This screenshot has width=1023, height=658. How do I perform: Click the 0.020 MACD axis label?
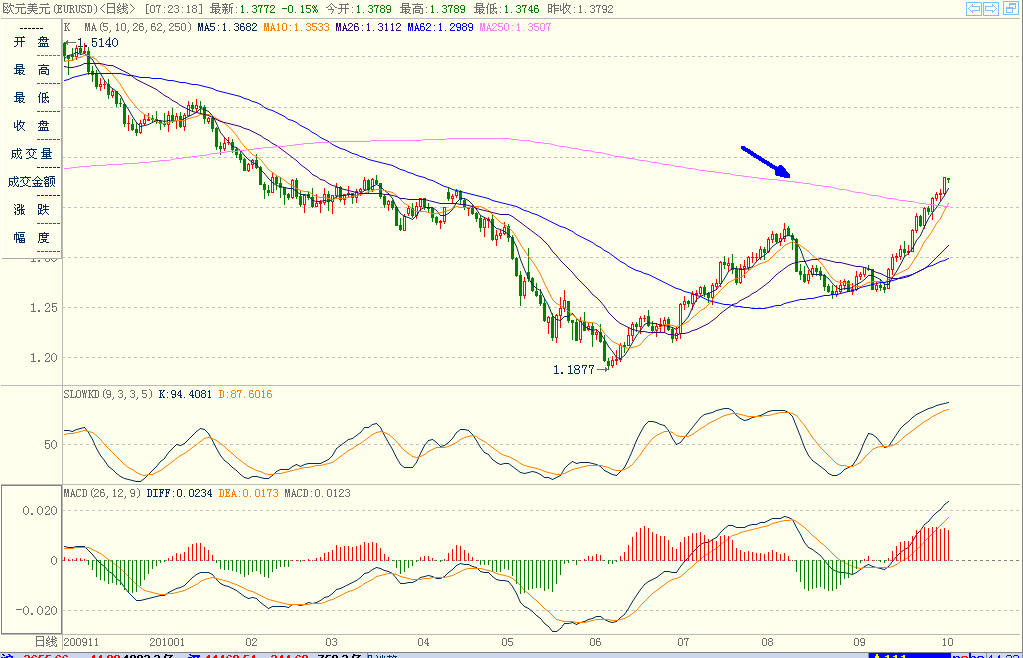coord(40,511)
